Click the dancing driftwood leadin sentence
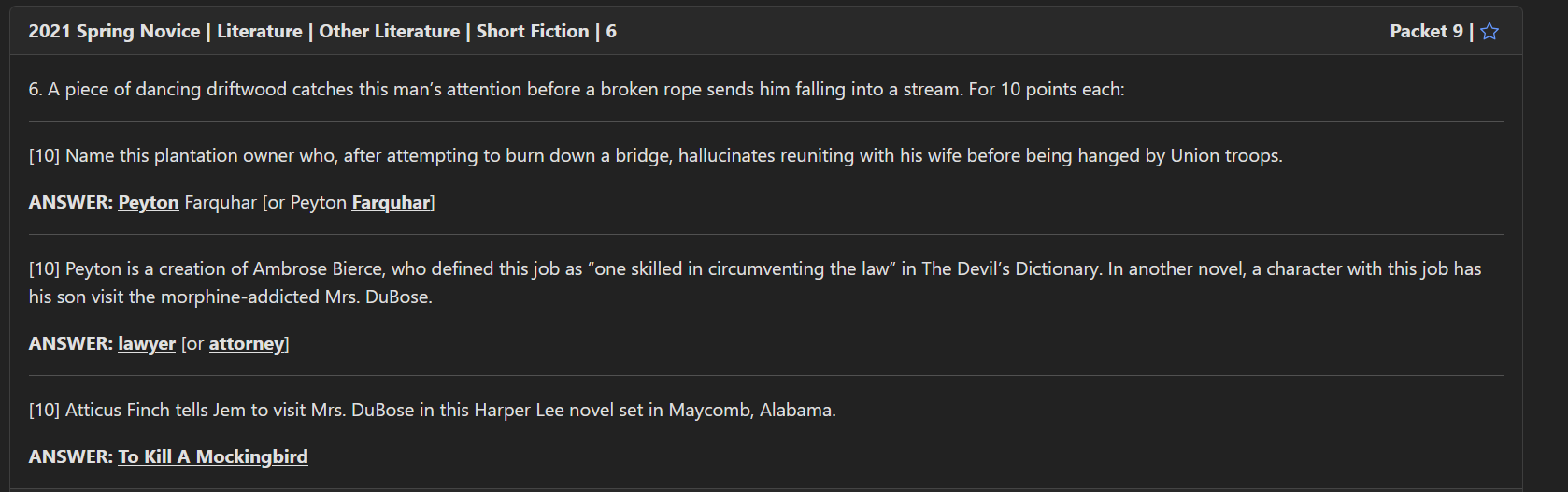1568x492 pixels. click(x=576, y=89)
